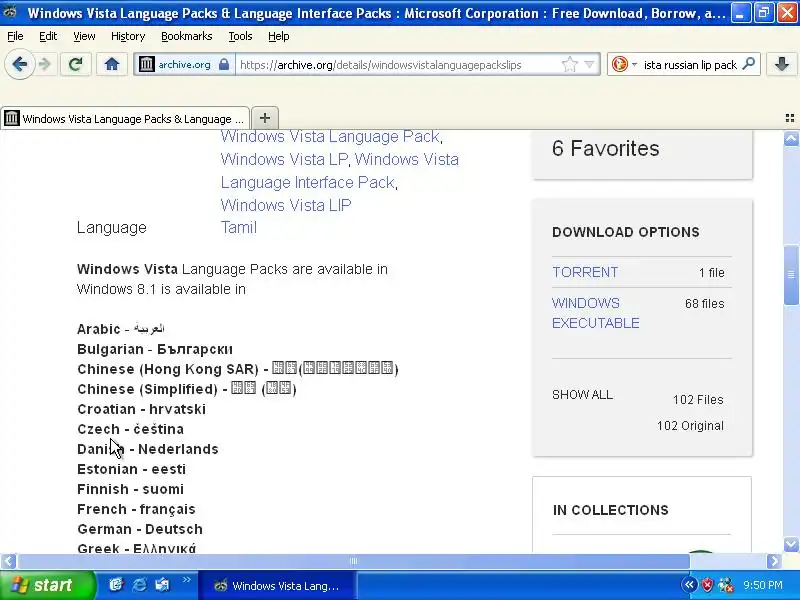
Task: Open the Windows Vista LIP link
Action: click(x=286, y=205)
